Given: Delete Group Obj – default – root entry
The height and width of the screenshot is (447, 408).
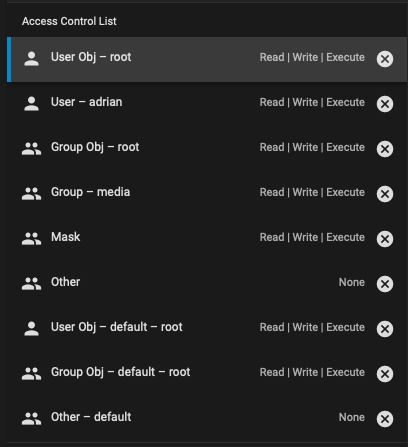Looking at the screenshot, I should pos(385,374).
